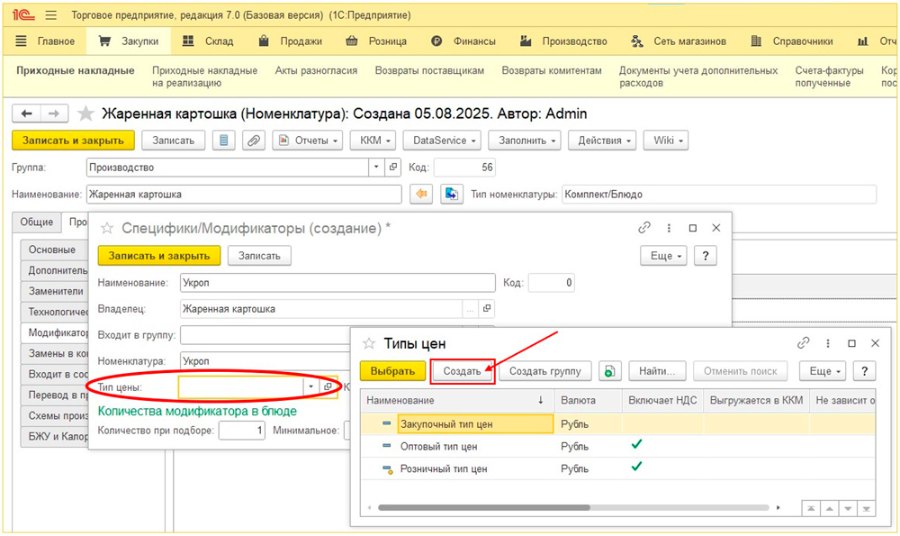This screenshot has height=536, width=900.
Task: Expand the Группа dropdown arrow
Action: click(376, 167)
